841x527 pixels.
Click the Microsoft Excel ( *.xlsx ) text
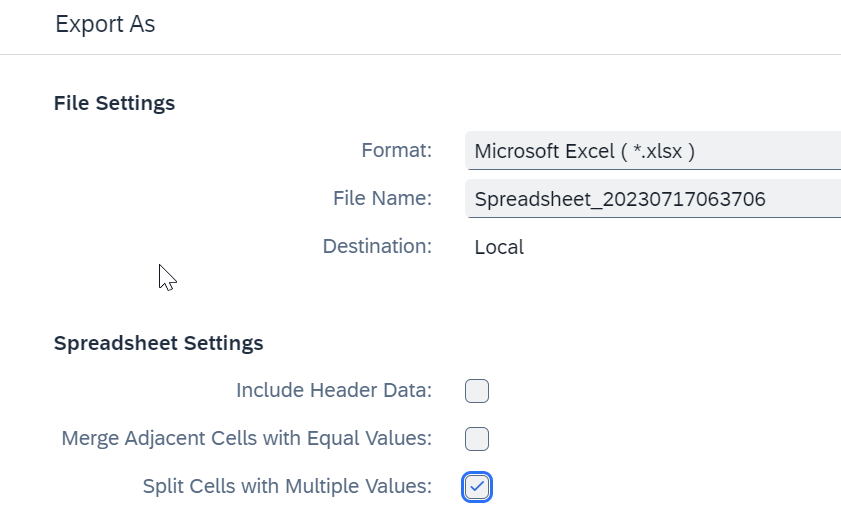click(x=585, y=151)
